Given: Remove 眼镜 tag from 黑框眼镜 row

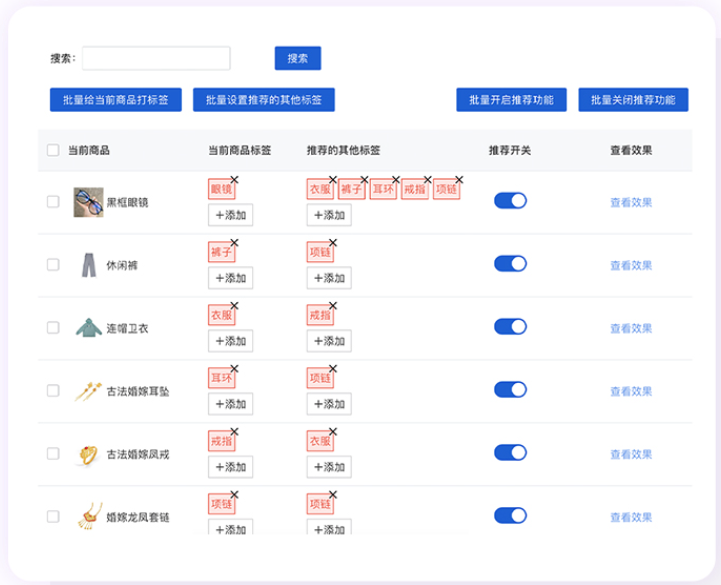Looking at the screenshot, I should (x=235, y=180).
